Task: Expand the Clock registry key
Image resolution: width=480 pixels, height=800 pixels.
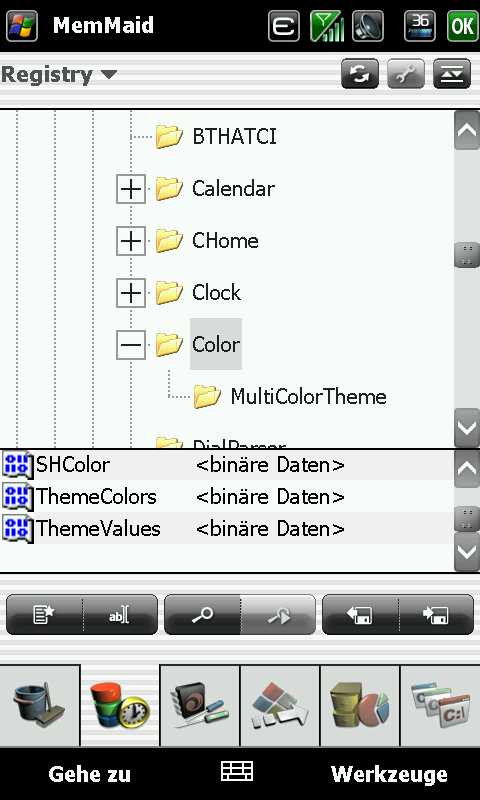Action: coord(131,293)
